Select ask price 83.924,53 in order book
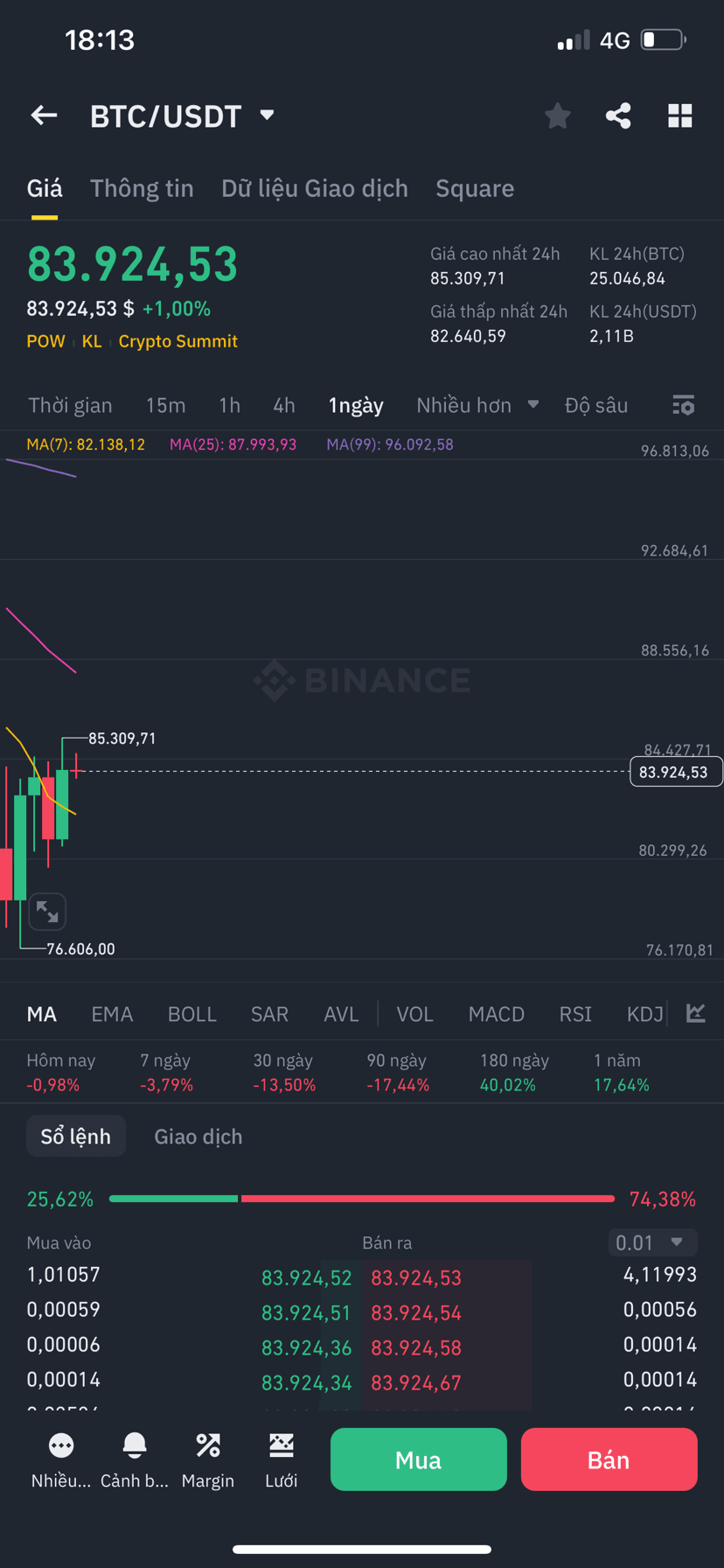Viewport: 724px width, 1568px height. click(x=416, y=1277)
